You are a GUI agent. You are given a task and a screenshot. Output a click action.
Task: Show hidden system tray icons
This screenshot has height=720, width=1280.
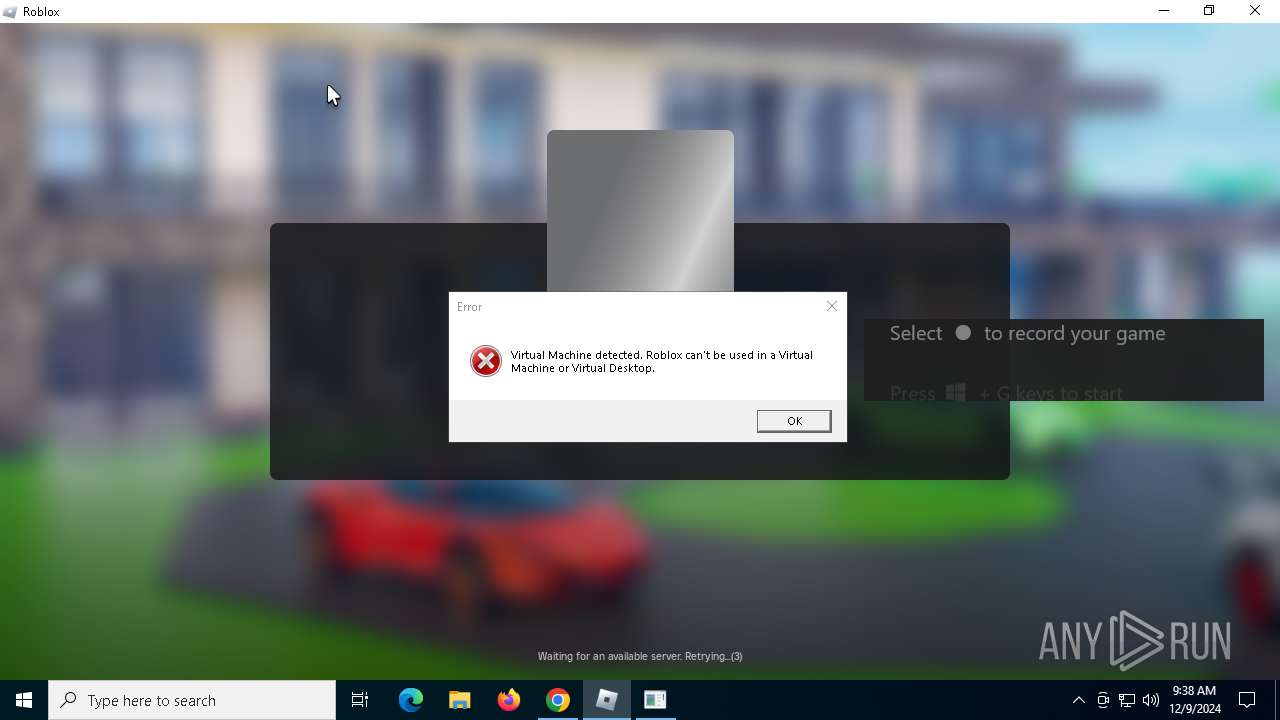pyautogui.click(x=1078, y=700)
